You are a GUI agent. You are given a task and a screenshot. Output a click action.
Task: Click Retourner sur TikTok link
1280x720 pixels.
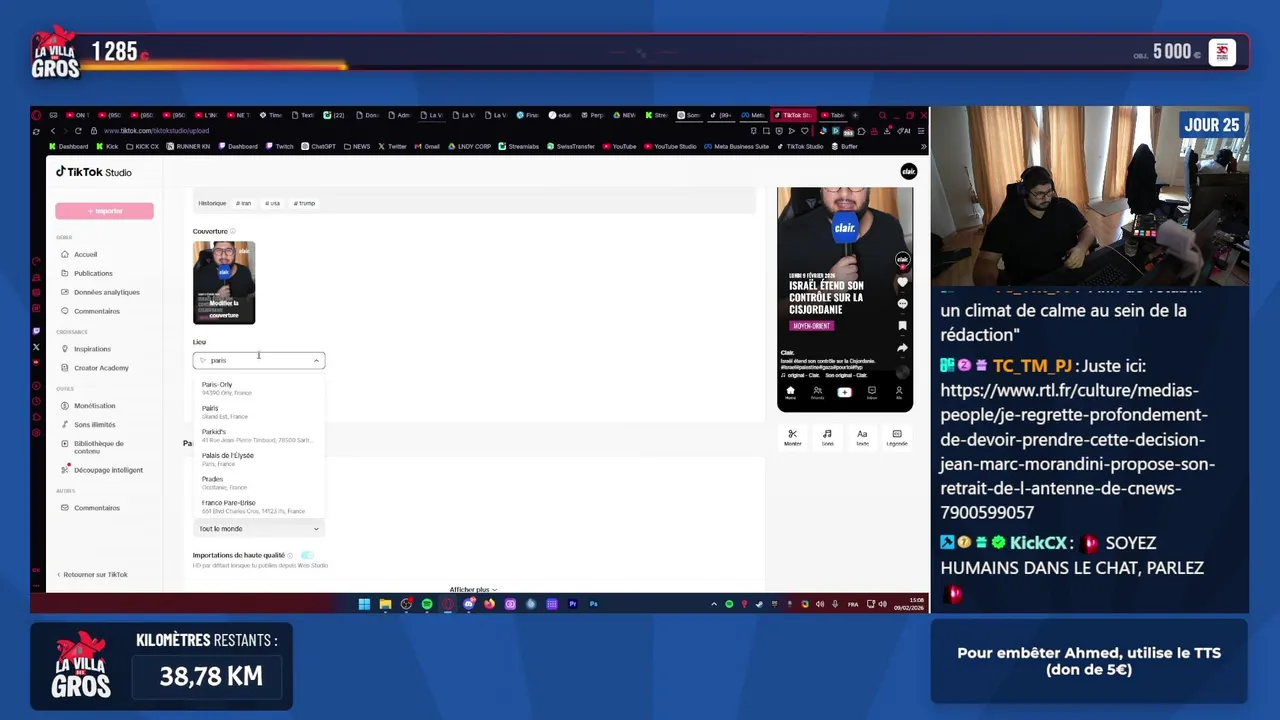[x=92, y=575]
